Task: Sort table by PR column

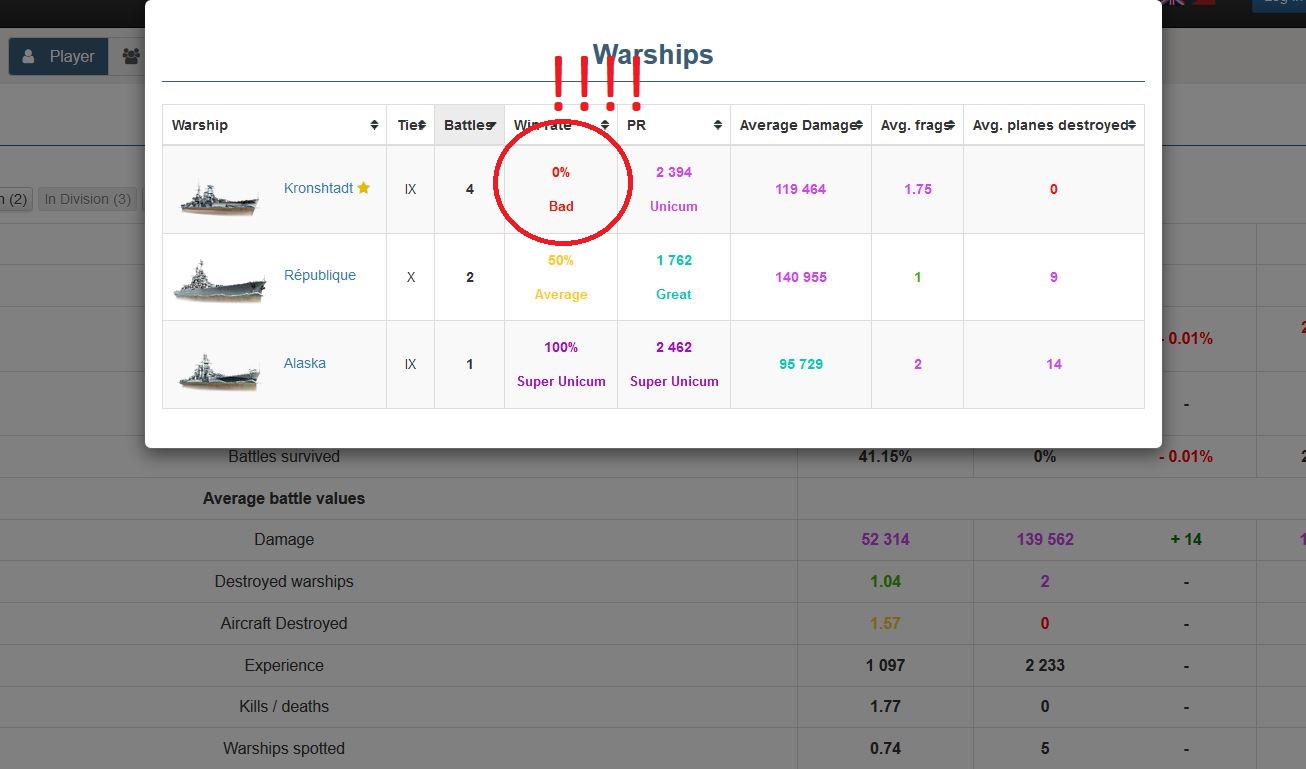Action: point(673,125)
